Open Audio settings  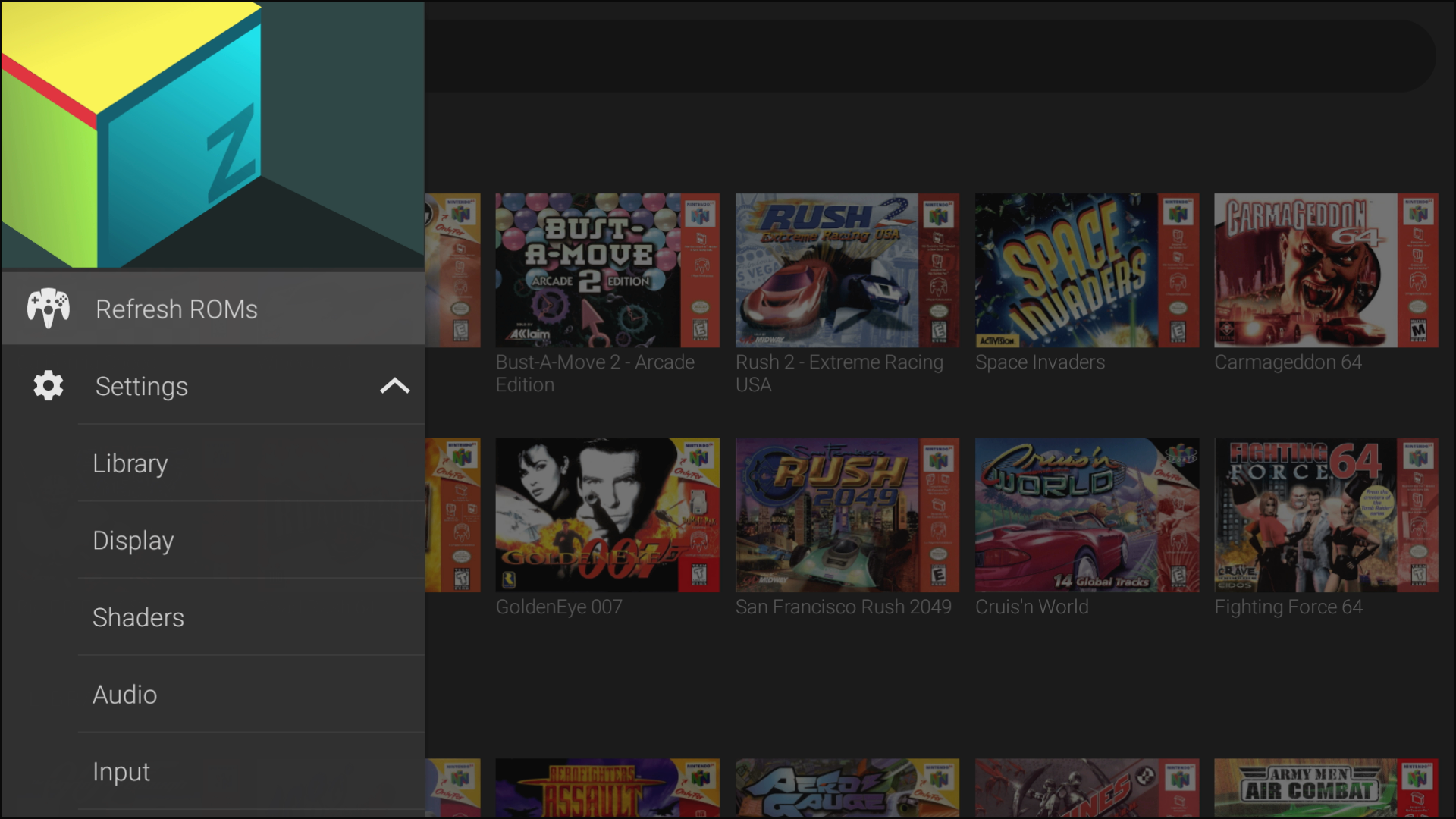pyautogui.click(x=125, y=695)
